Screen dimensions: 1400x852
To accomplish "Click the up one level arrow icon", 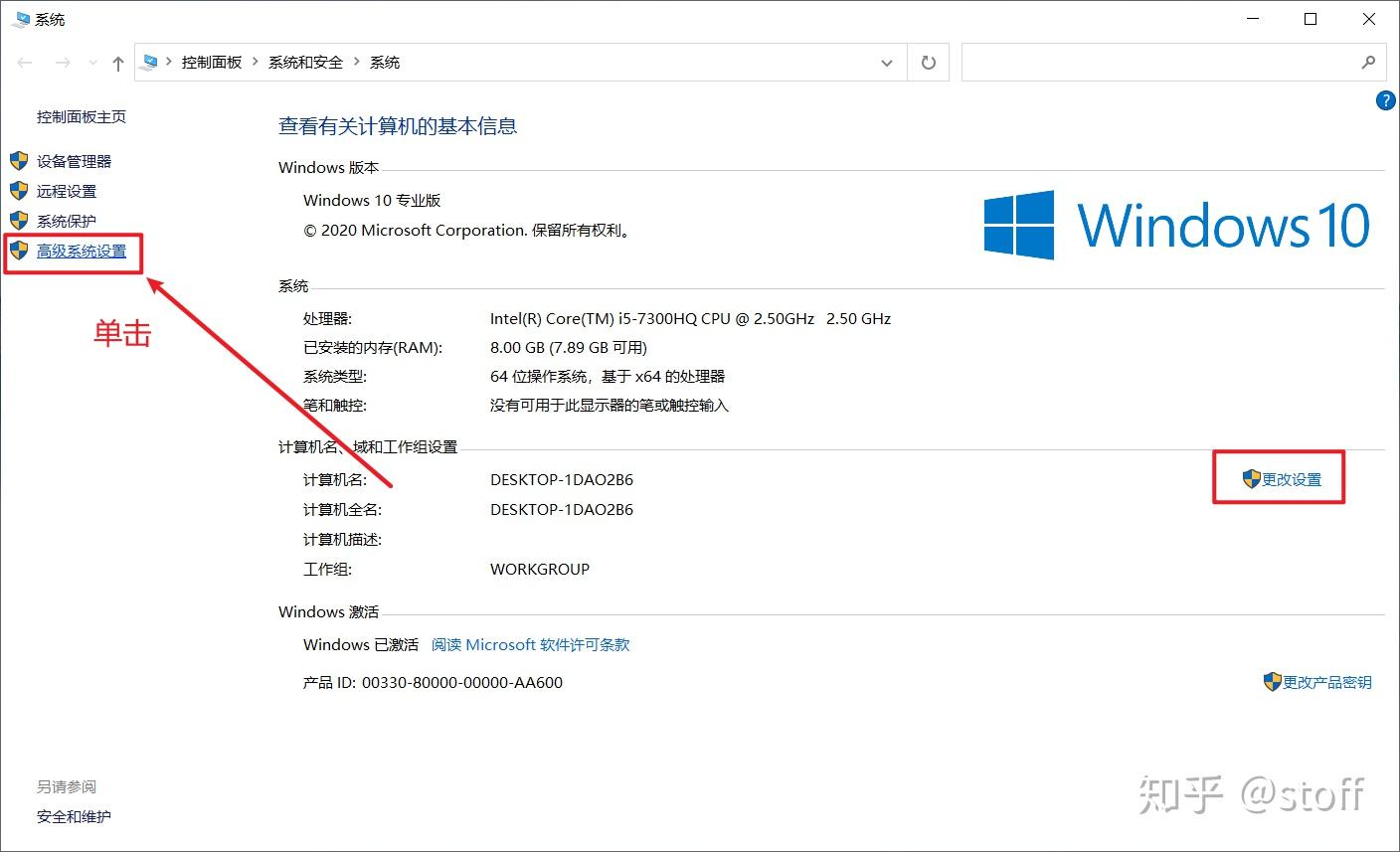I will (x=116, y=62).
